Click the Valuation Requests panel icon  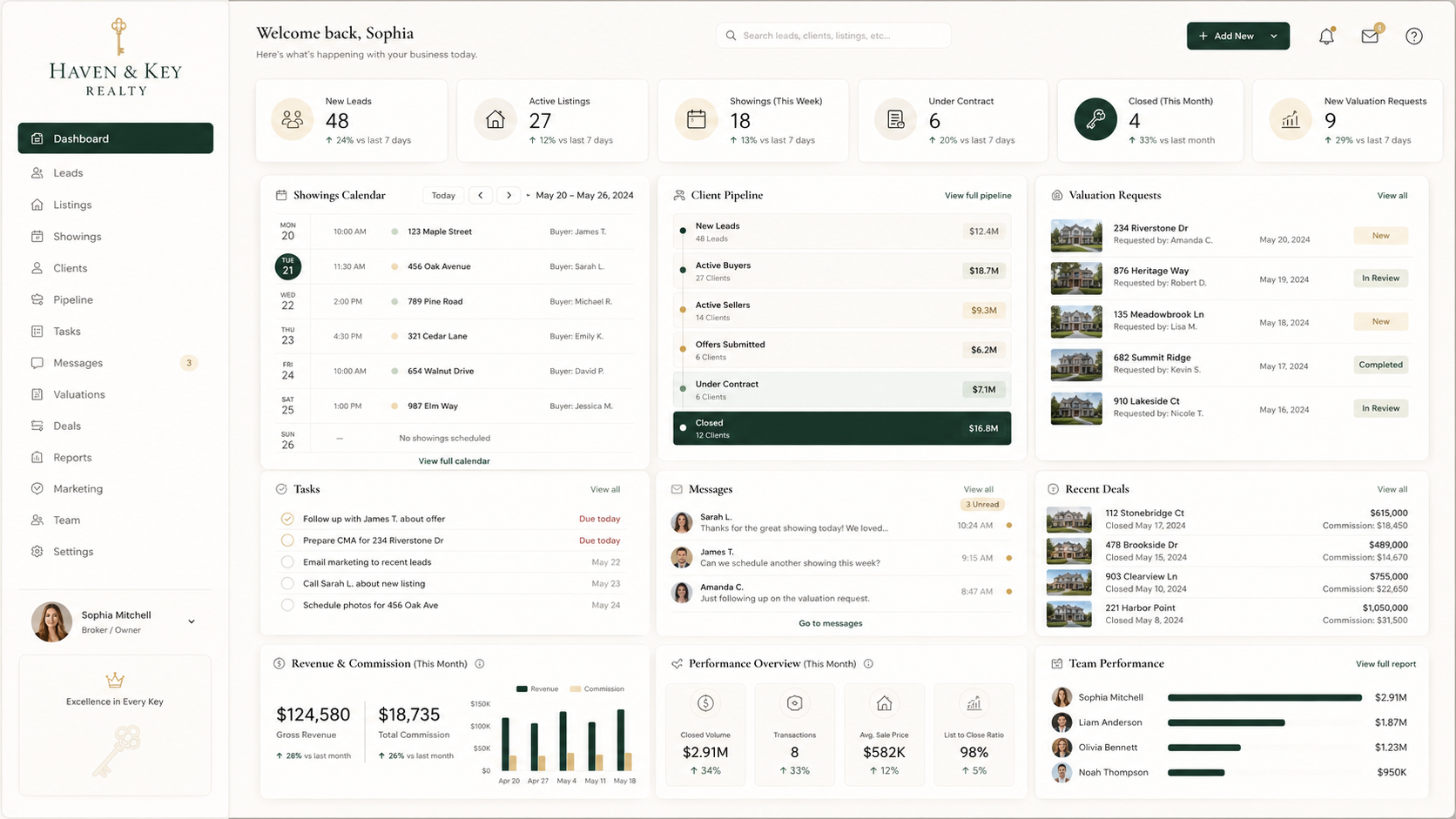[x=1057, y=195]
